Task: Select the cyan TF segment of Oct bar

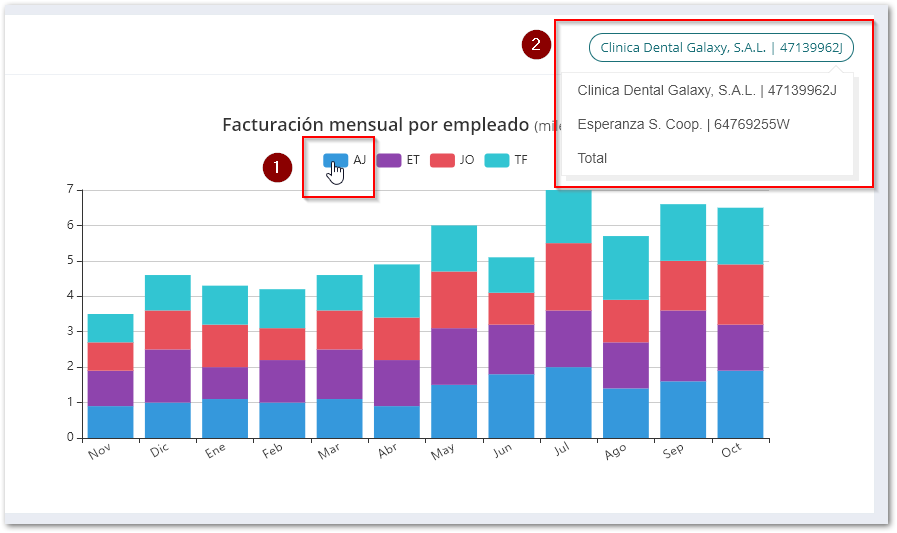Action: (740, 236)
